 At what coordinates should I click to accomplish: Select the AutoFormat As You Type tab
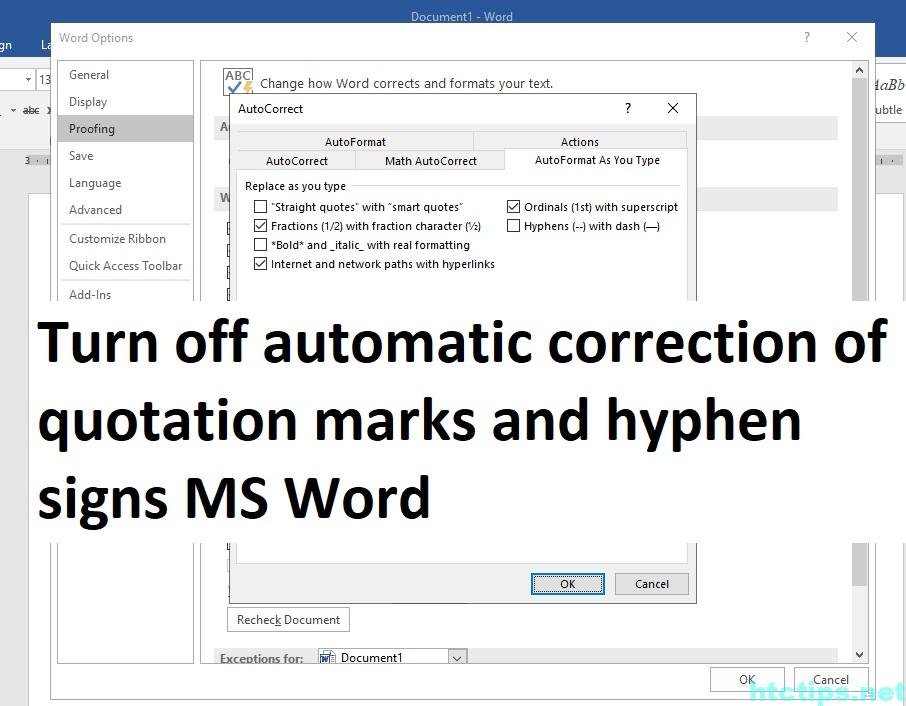597,160
